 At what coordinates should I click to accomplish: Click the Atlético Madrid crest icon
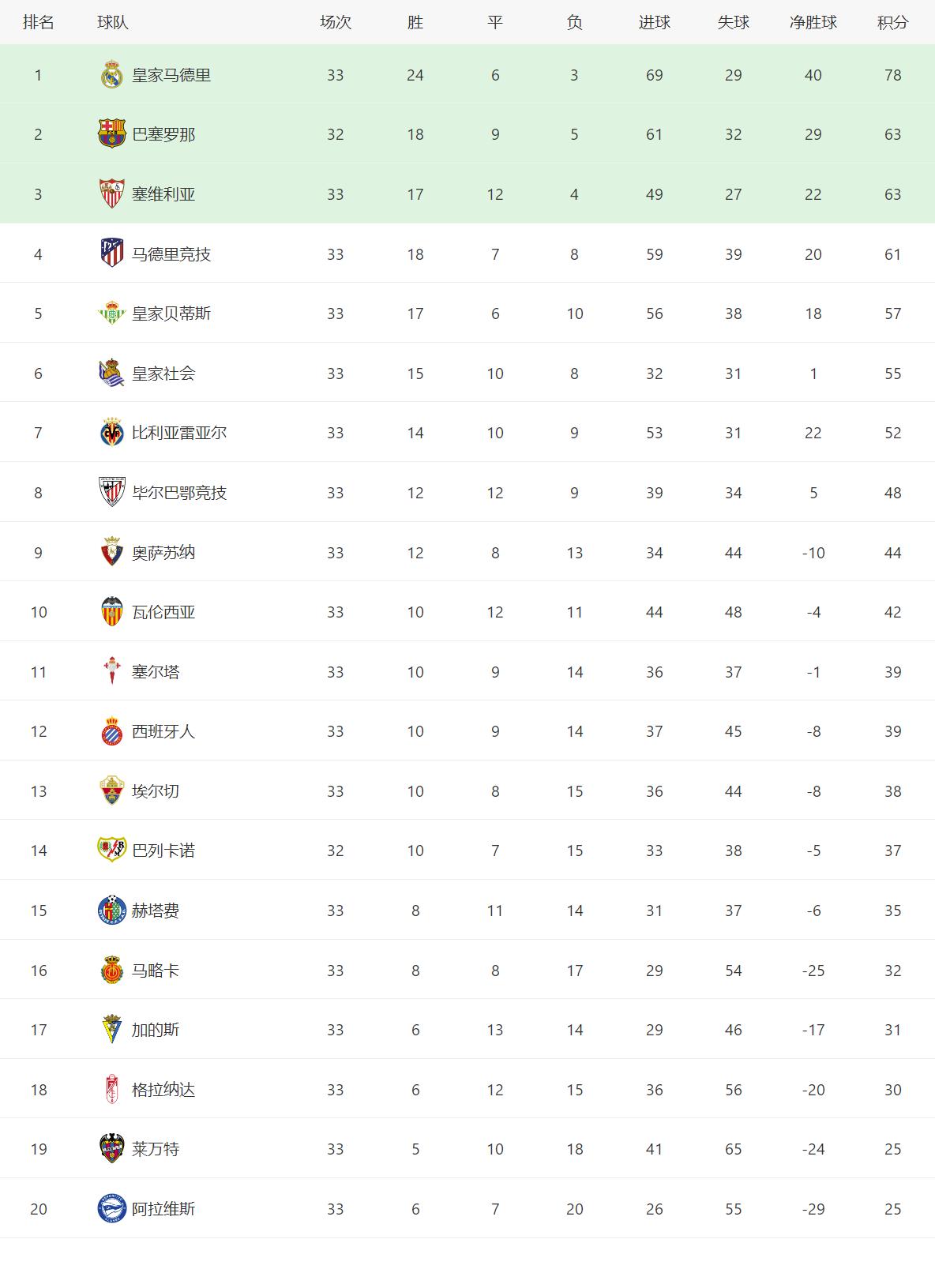pos(111,253)
